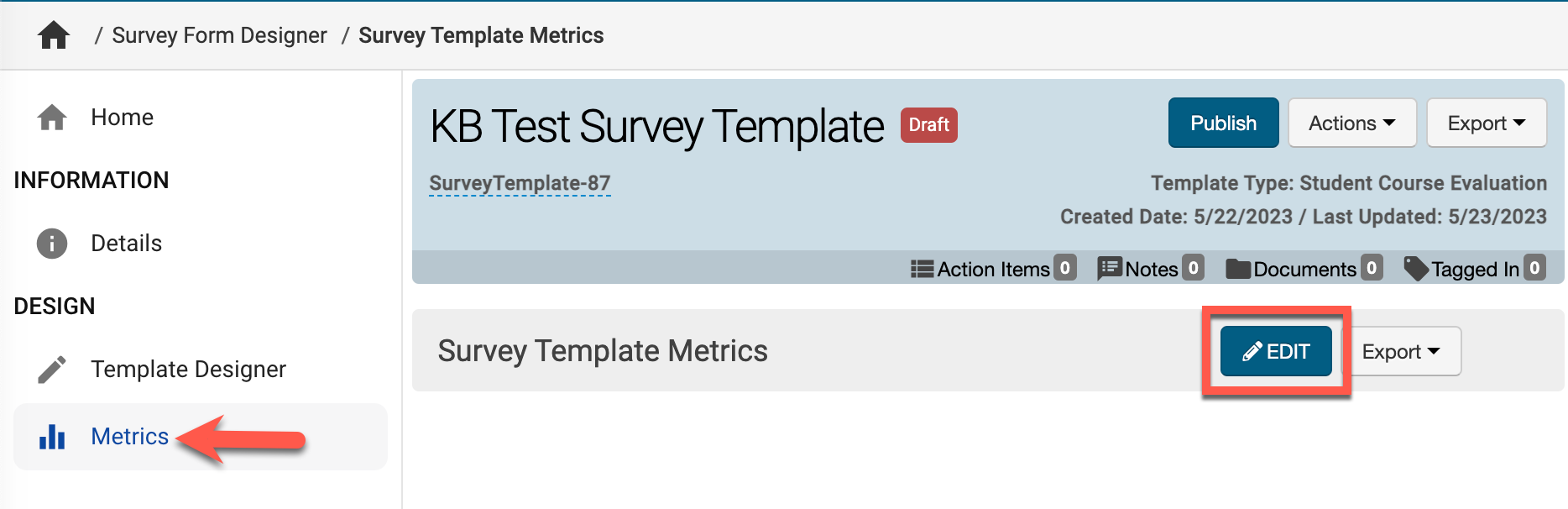Screen dimensions: 1568x509
Task: Open the Export dropdown beside EDIT
Action: [1400, 352]
